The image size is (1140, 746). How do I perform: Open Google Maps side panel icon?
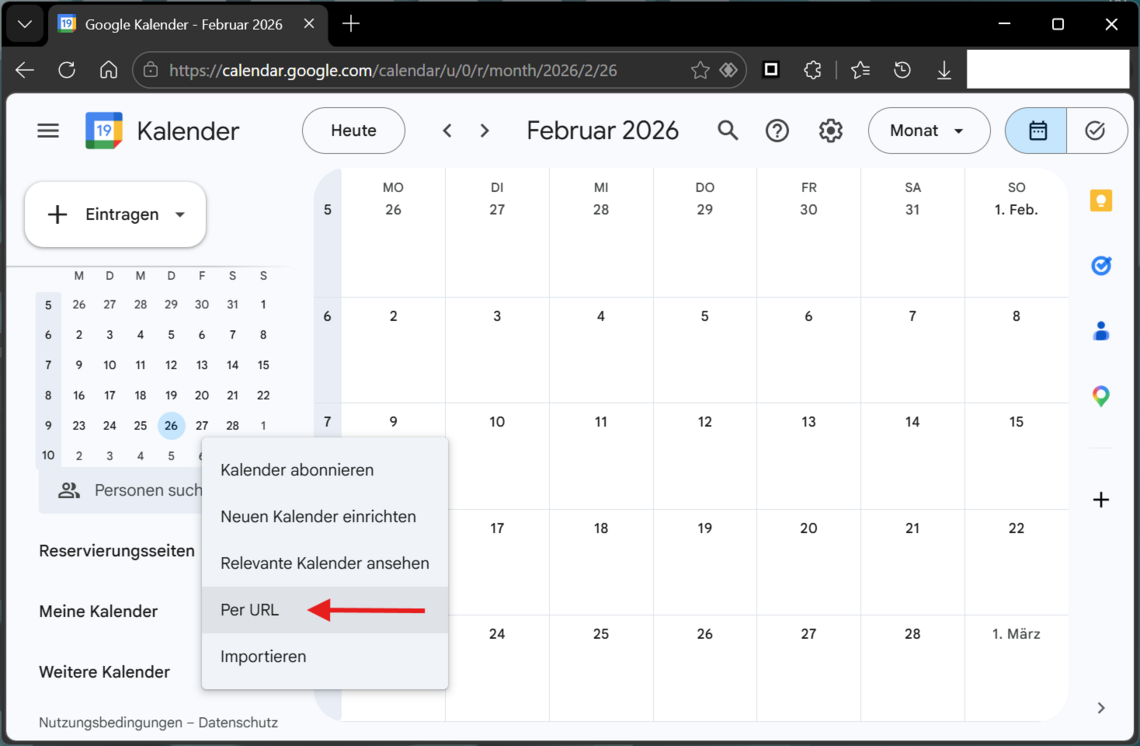click(1101, 396)
